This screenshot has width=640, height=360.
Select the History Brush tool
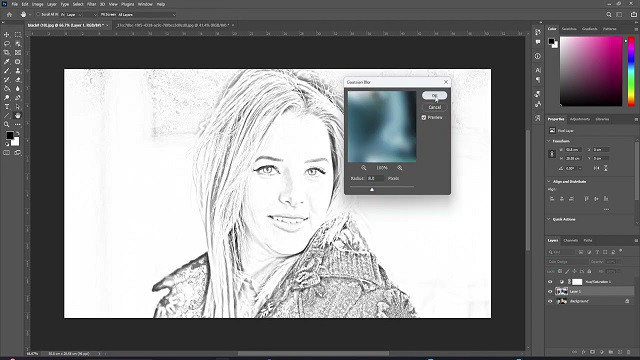coord(7,80)
